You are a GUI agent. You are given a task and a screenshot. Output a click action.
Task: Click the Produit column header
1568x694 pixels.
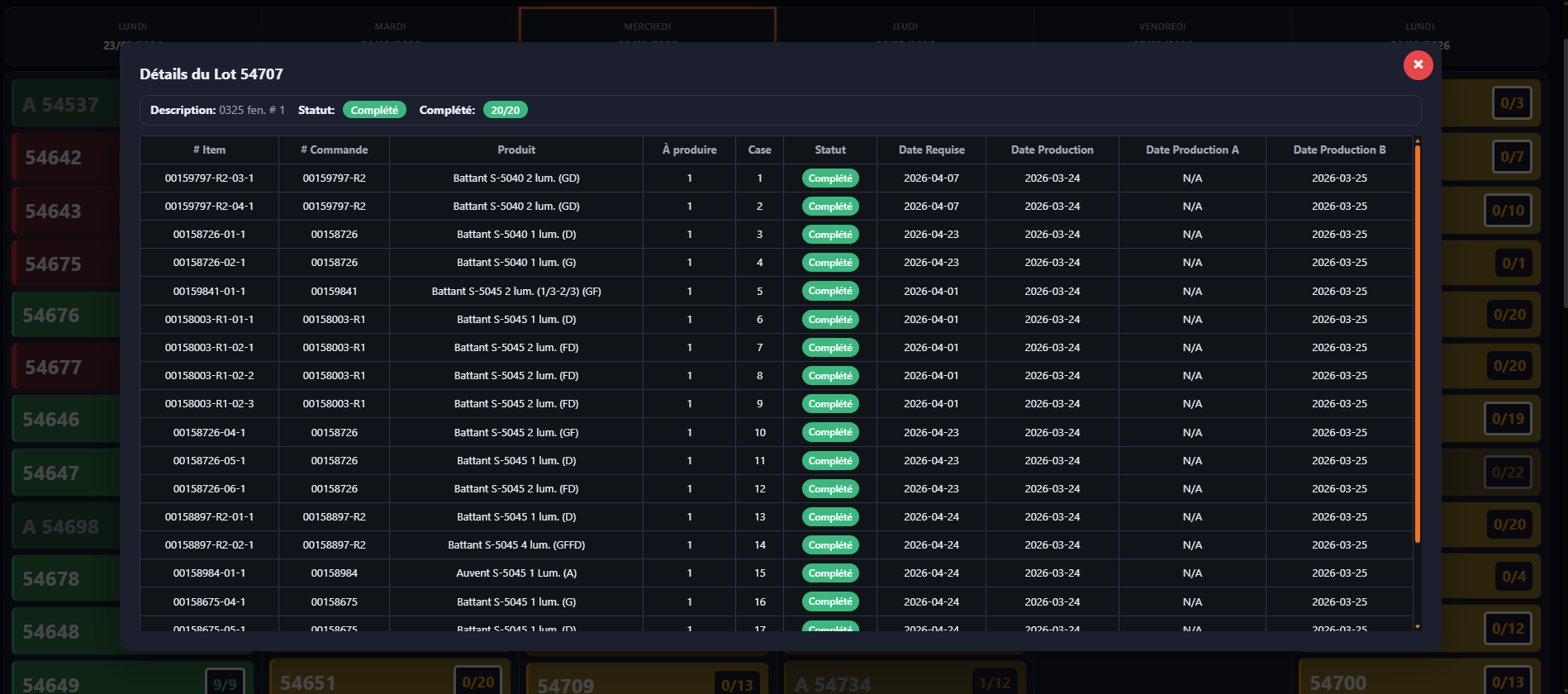(516, 150)
